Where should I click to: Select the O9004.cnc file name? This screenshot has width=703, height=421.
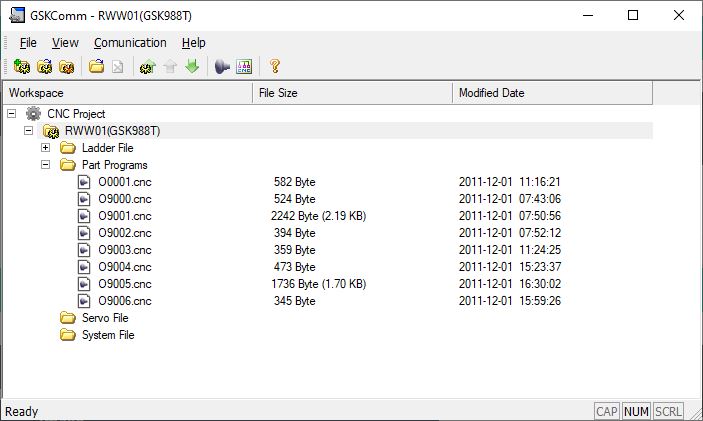[125, 267]
